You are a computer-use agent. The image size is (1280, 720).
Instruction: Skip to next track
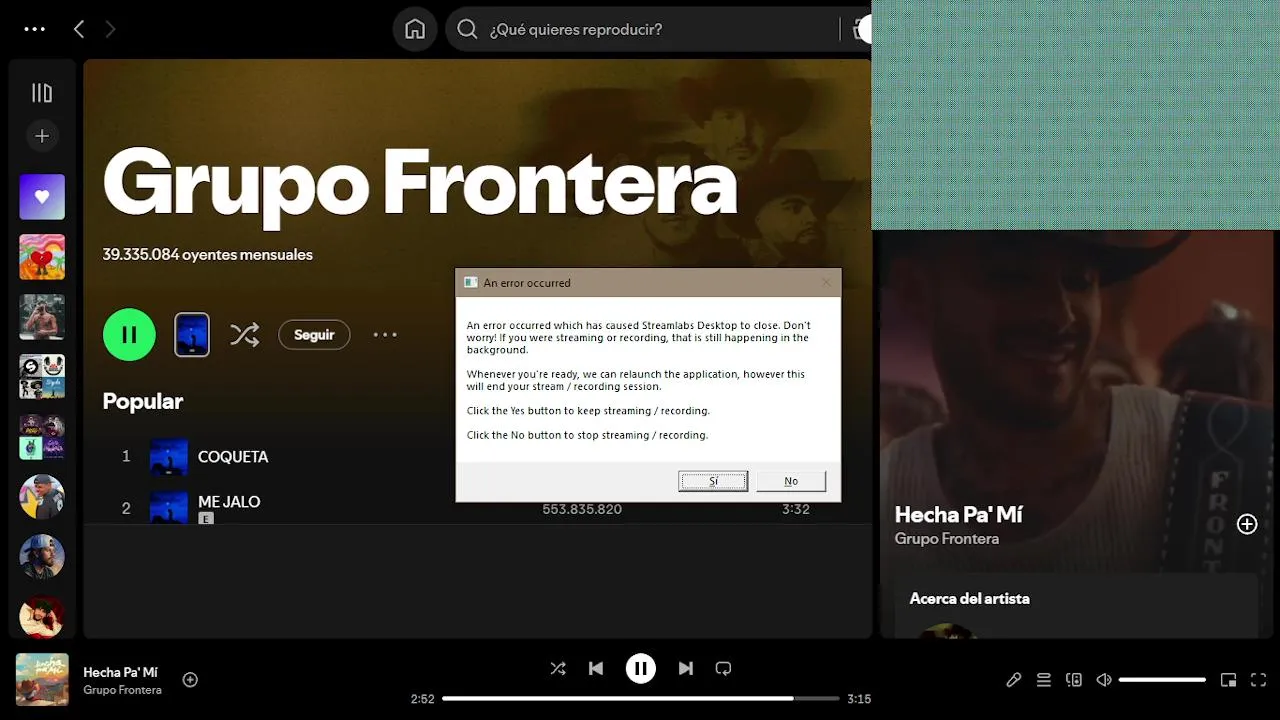click(686, 668)
